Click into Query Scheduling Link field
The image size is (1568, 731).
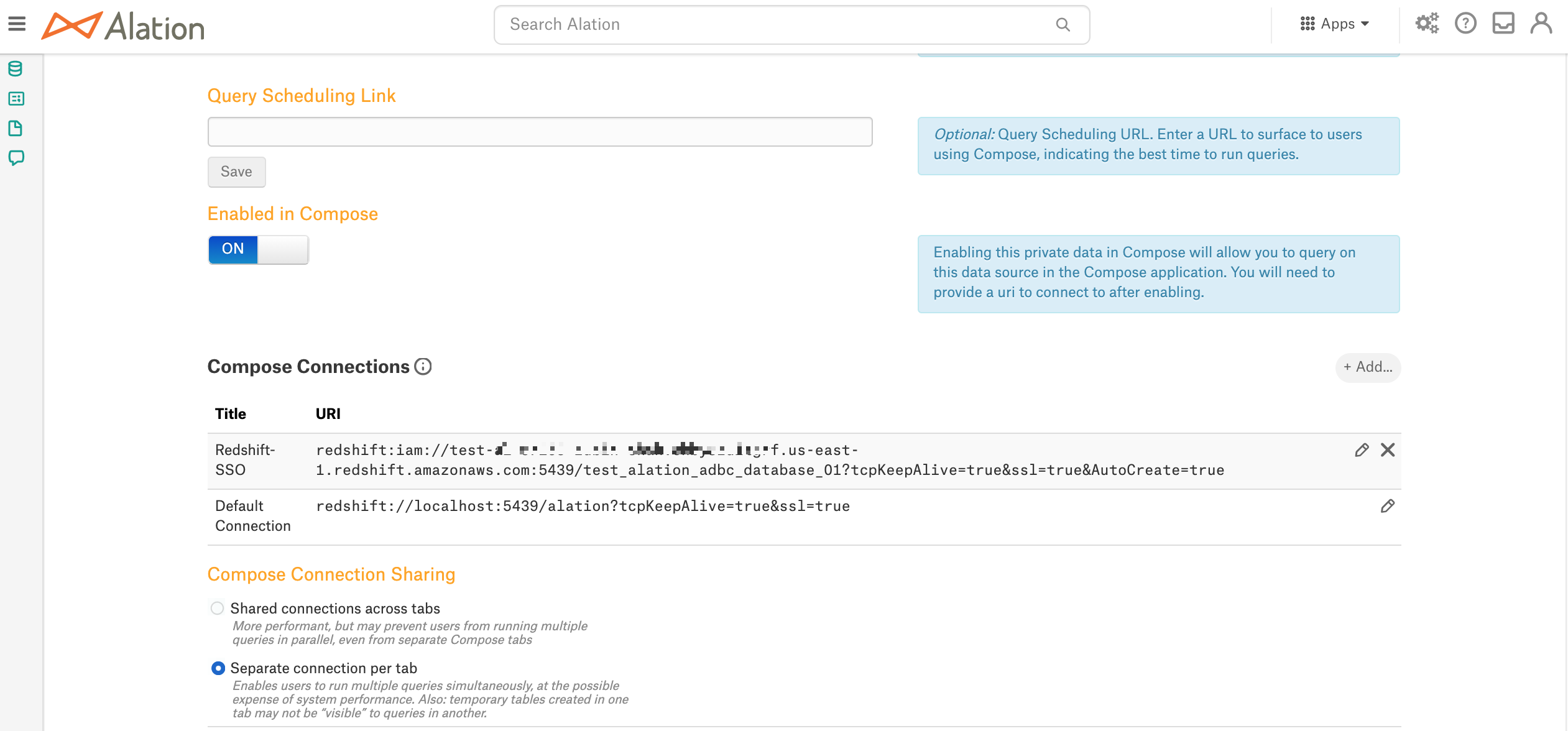540,132
